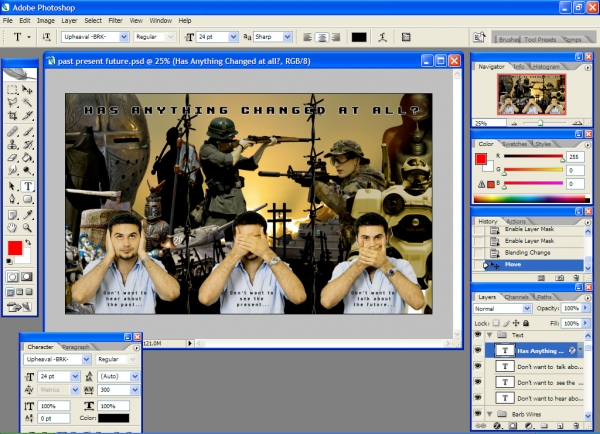This screenshot has width=600, height=434.
Task: Select the Horizontal Type tool in toolbox
Action: [x=27, y=186]
